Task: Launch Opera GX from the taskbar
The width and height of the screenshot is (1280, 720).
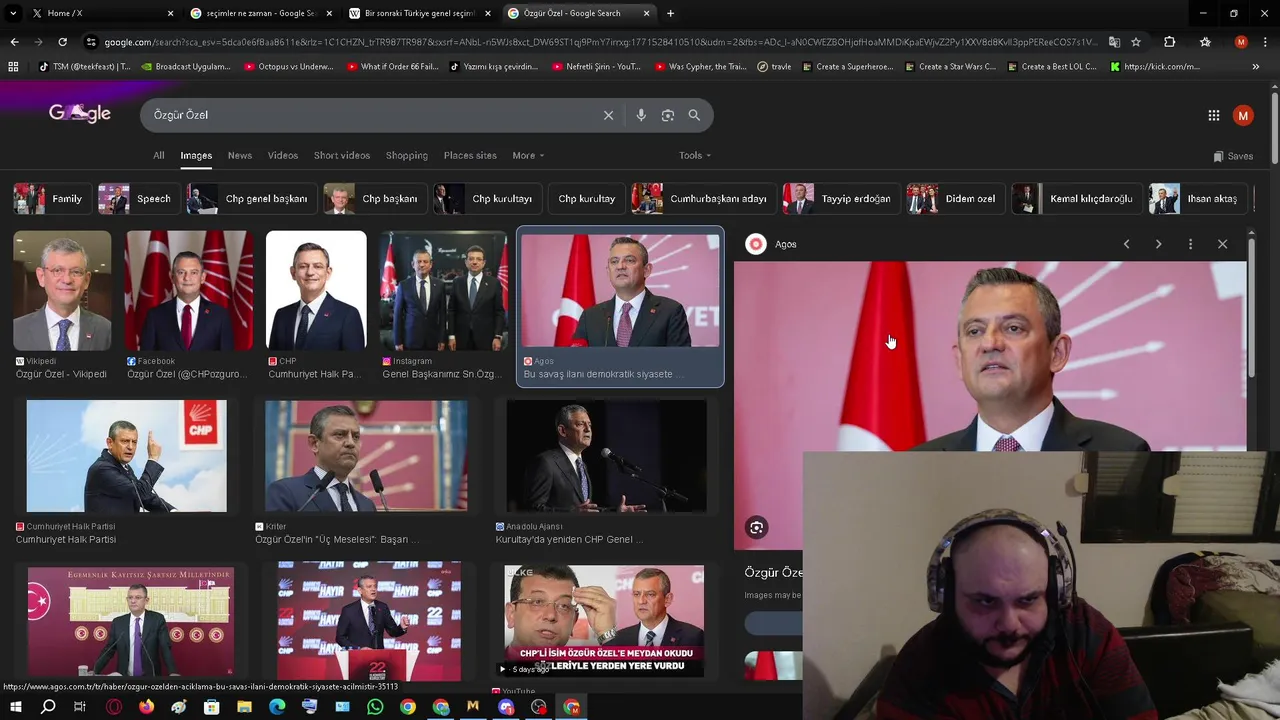Action: (x=114, y=707)
